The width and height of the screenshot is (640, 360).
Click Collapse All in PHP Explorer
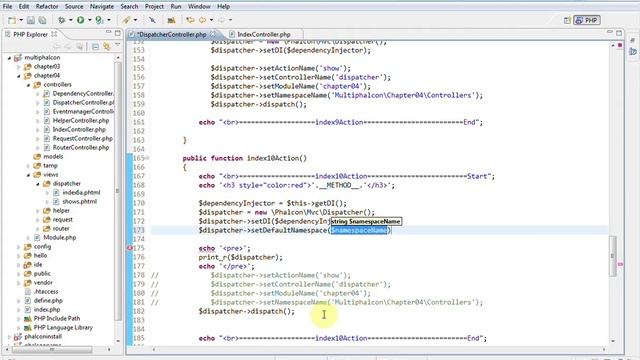coord(95,47)
